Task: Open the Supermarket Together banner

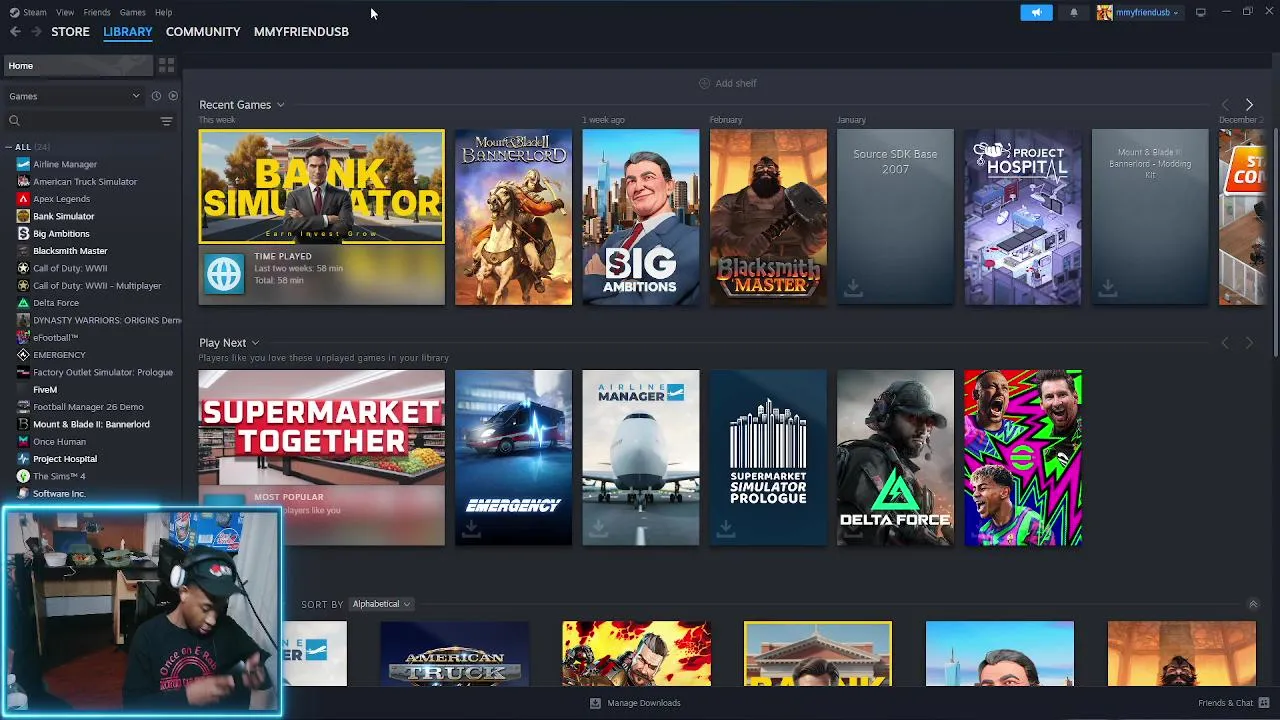Action: (x=321, y=427)
